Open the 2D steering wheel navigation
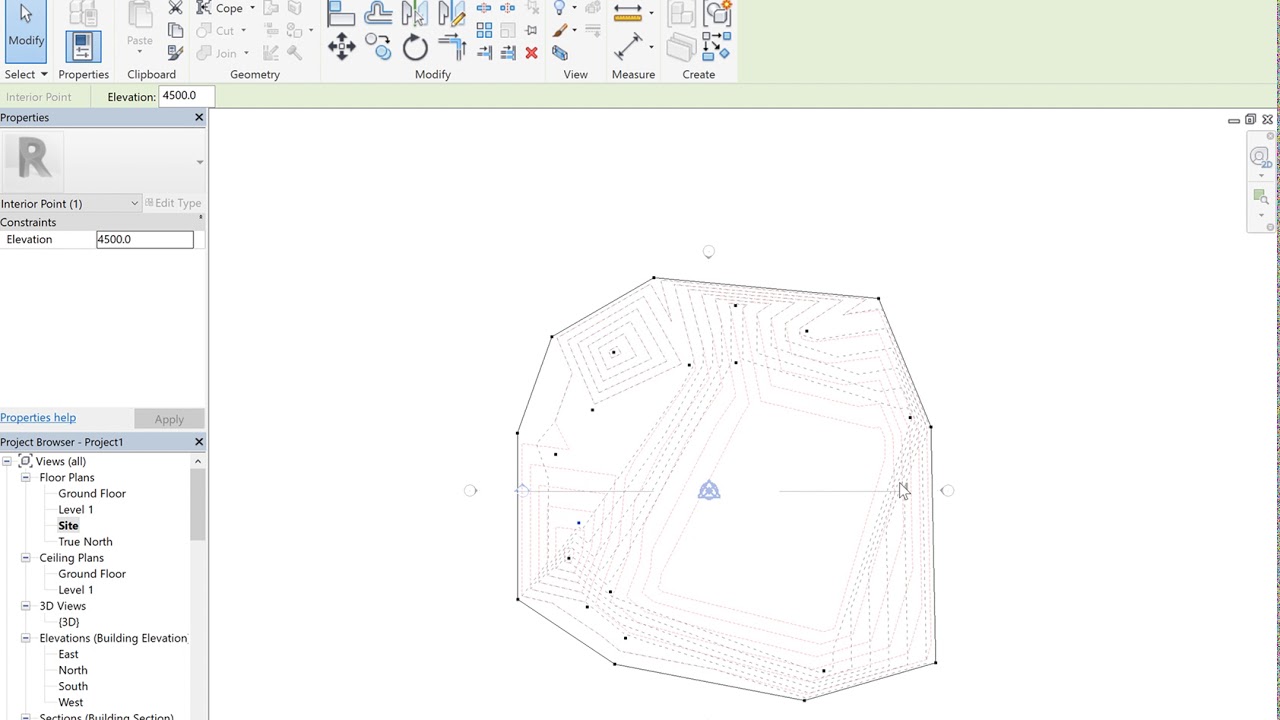 click(x=1259, y=156)
